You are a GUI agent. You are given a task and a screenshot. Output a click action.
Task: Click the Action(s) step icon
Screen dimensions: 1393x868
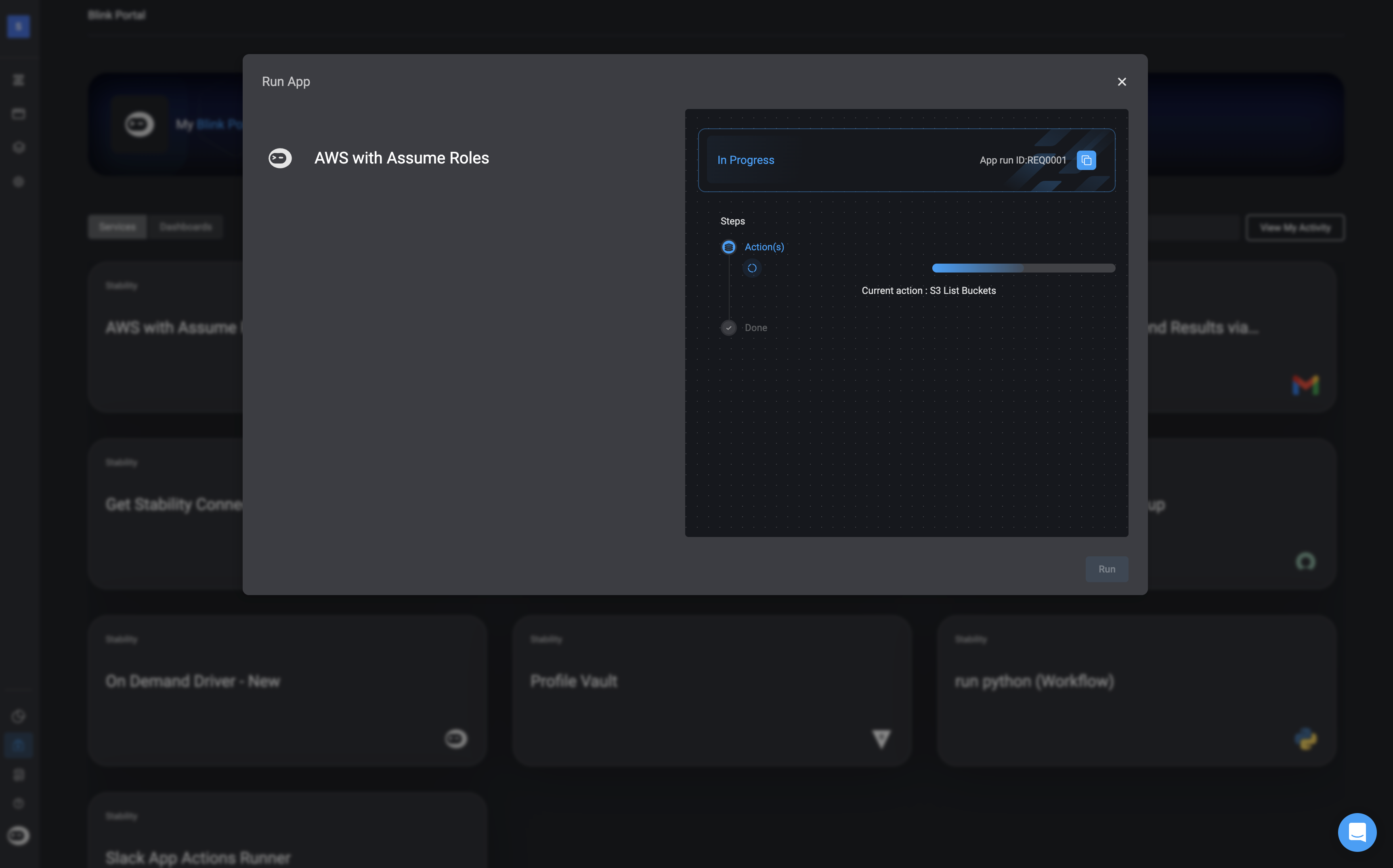[x=728, y=247]
